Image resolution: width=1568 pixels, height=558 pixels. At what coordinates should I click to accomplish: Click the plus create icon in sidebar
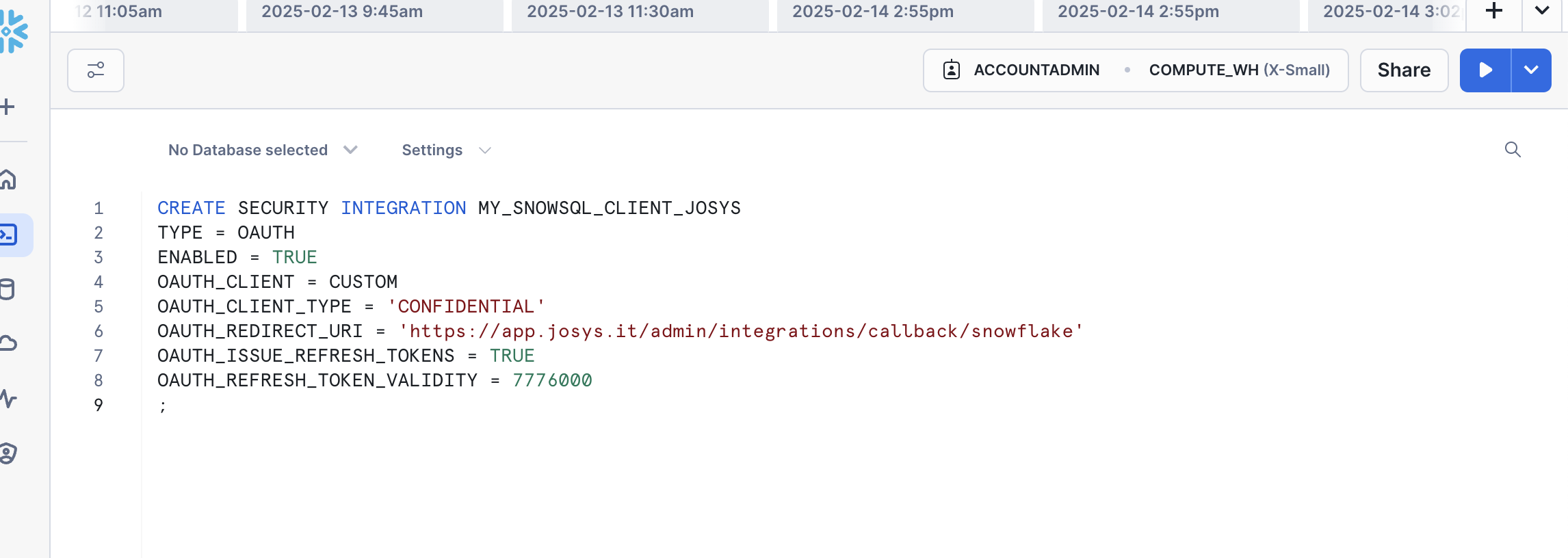(x=8, y=107)
